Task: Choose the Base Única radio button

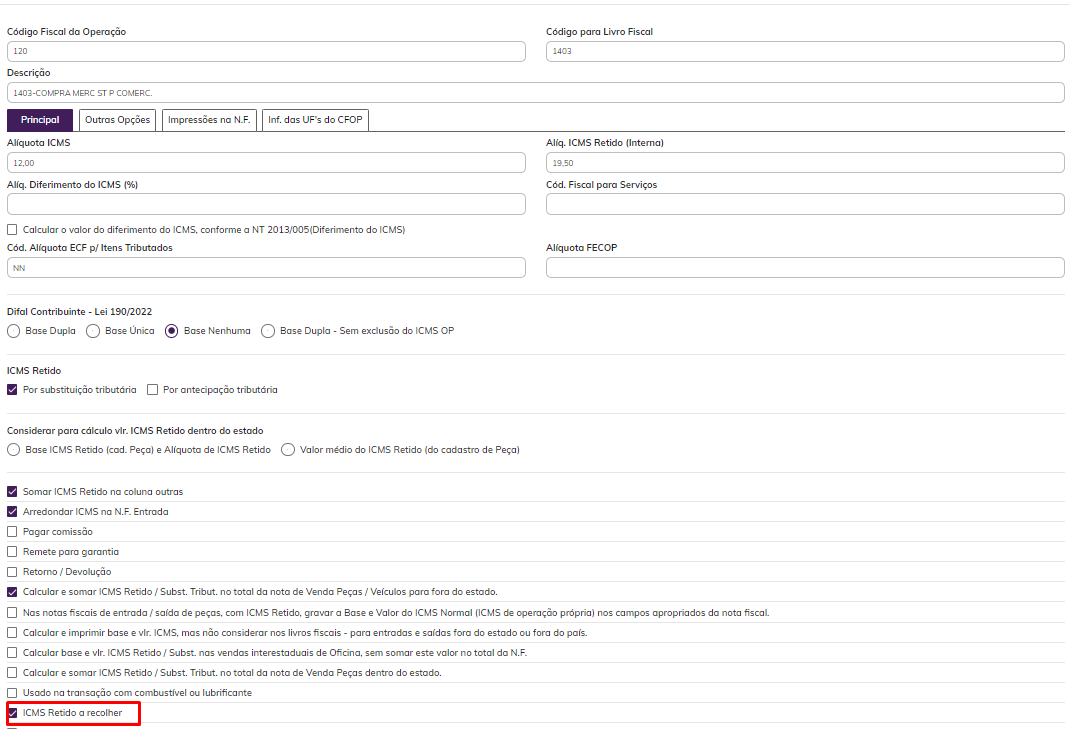Action: [x=94, y=331]
